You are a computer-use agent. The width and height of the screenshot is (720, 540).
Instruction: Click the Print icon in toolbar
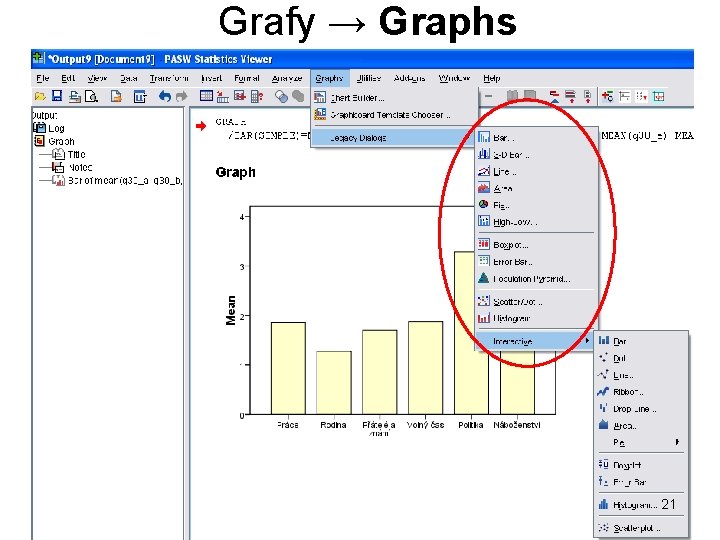coord(74,96)
